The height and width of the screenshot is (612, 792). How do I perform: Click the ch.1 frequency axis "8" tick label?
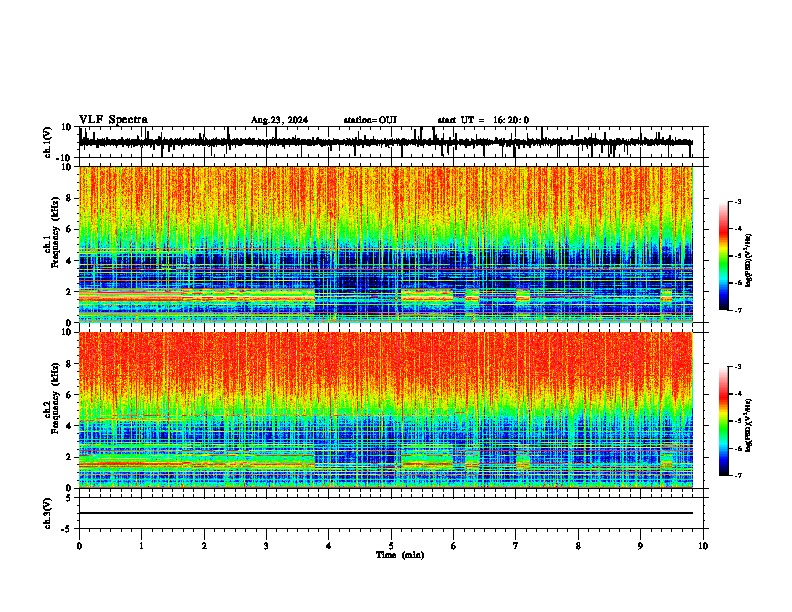point(69,198)
